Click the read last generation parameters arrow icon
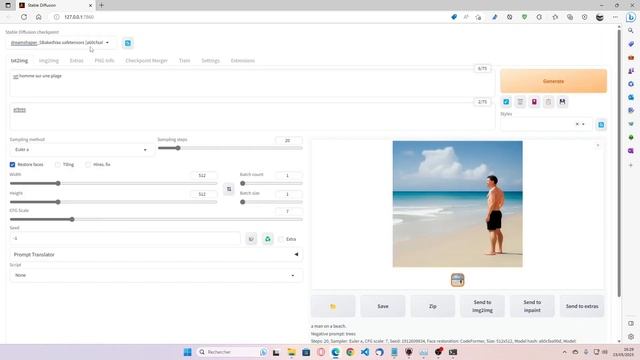 (506, 102)
